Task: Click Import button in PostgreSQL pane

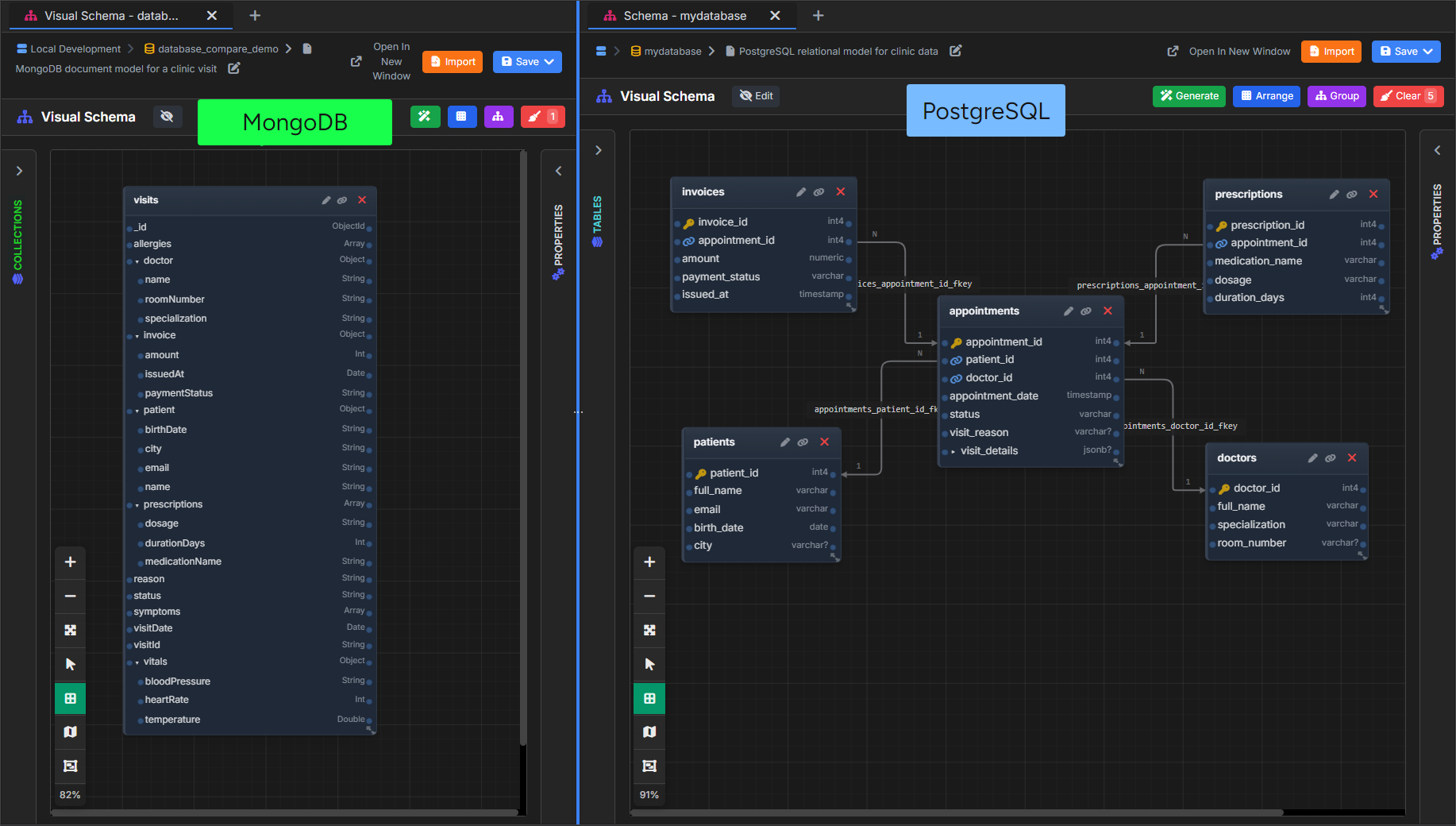Action: [x=1331, y=52]
